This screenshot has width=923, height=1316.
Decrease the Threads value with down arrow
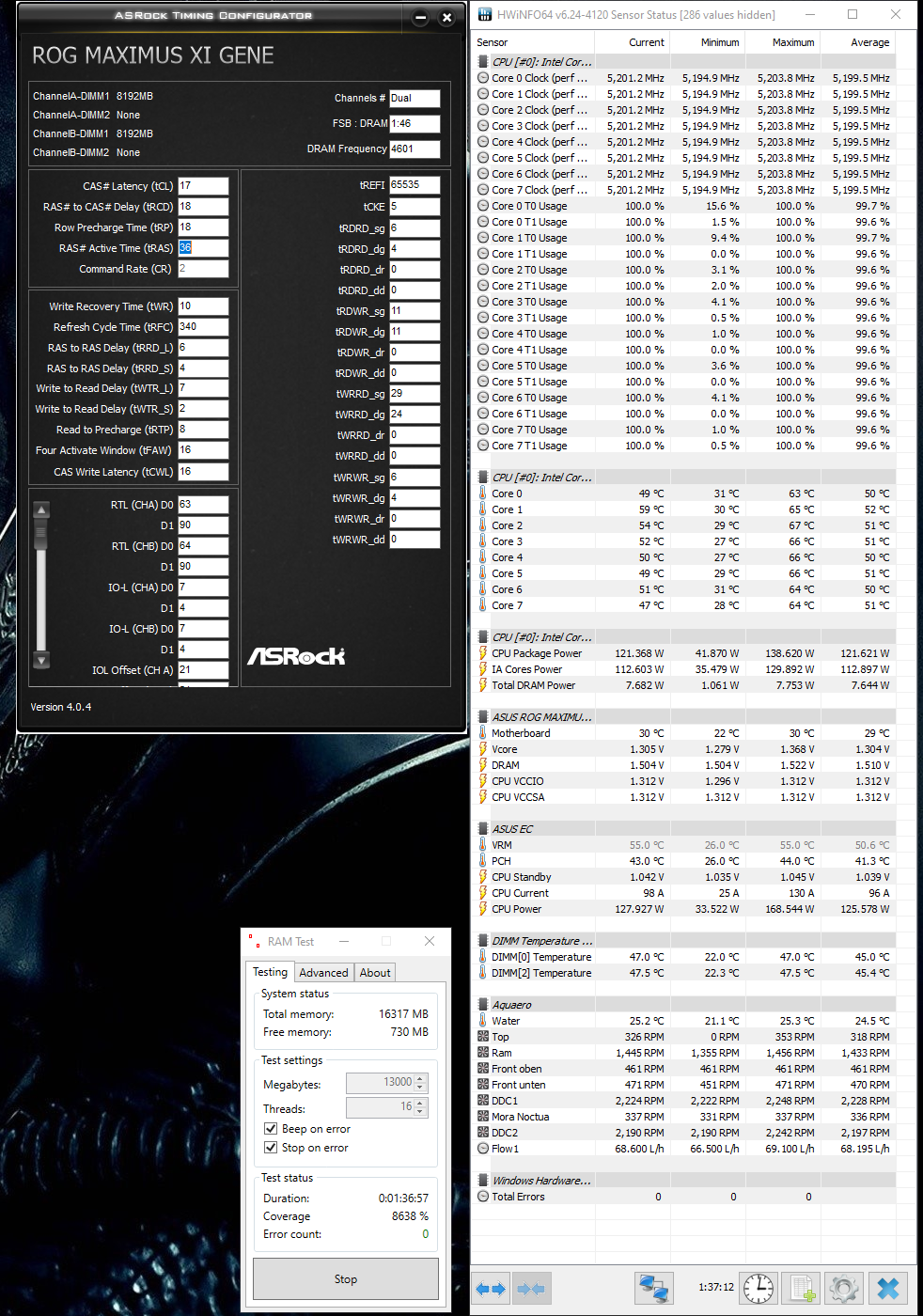(421, 1112)
